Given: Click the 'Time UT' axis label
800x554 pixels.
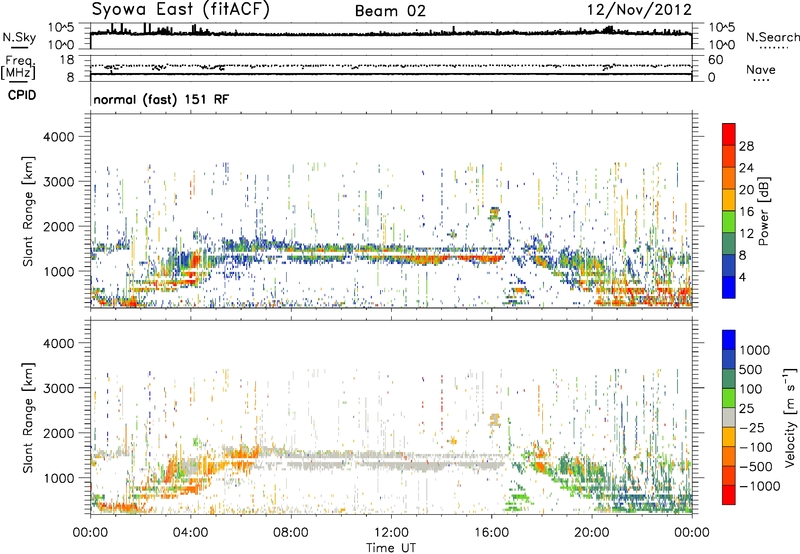Looking at the screenshot, I should point(391,548).
